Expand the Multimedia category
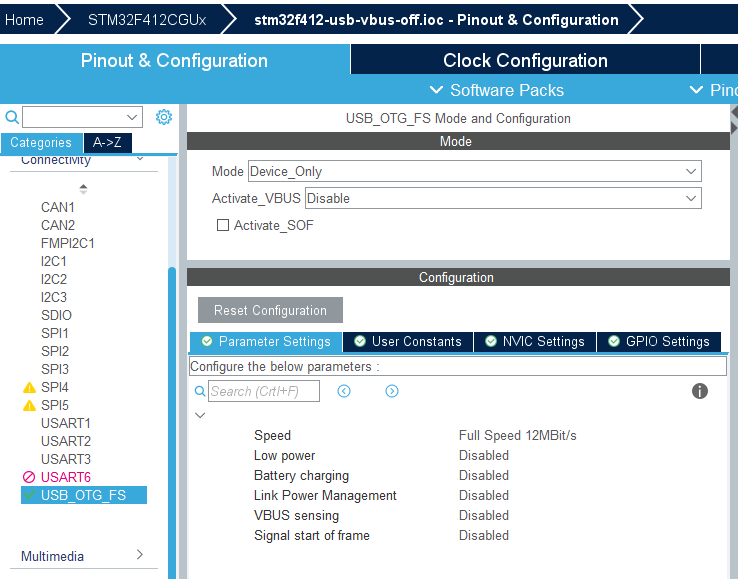Image resolution: width=738 pixels, height=579 pixels. [140, 555]
